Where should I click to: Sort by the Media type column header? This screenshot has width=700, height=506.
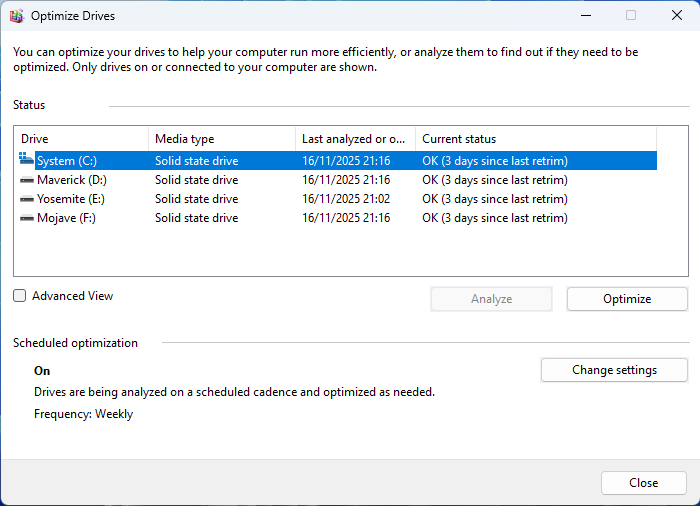click(x=222, y=139)
